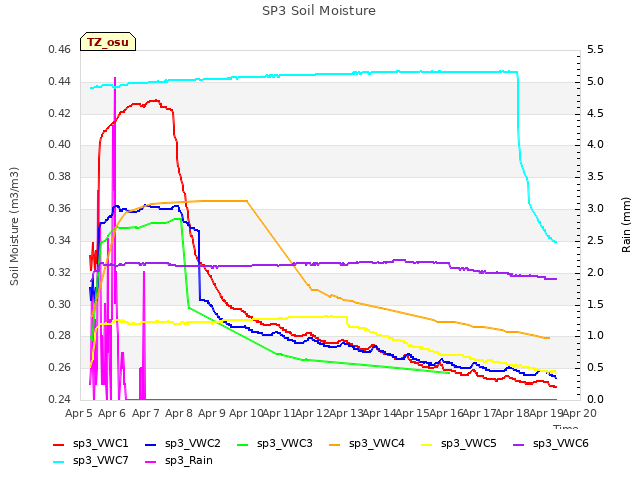The width and height of the screenshot is (640, 480).
Task: Click the Apr 20 x-axis label
Action: [579, 413]
